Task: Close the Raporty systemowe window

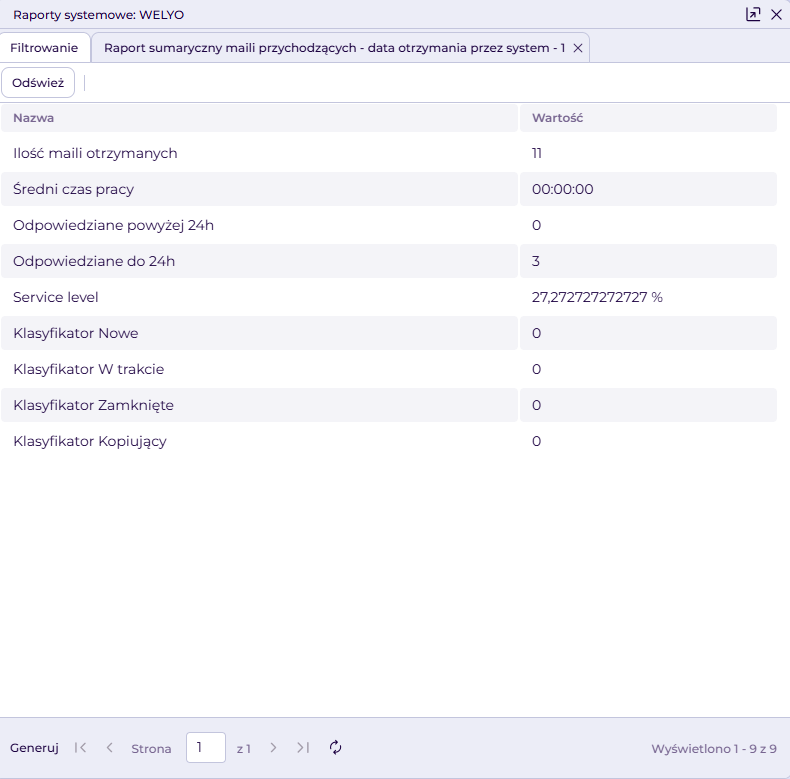Action: click(776, 15)
